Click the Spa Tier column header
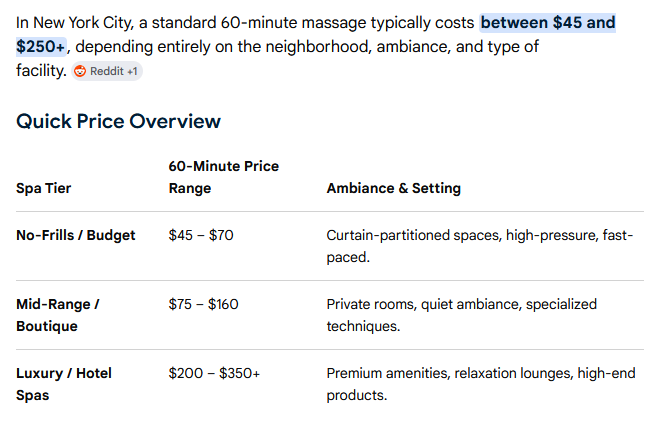This screenshot has width=670, height=440. click(44, 188)
